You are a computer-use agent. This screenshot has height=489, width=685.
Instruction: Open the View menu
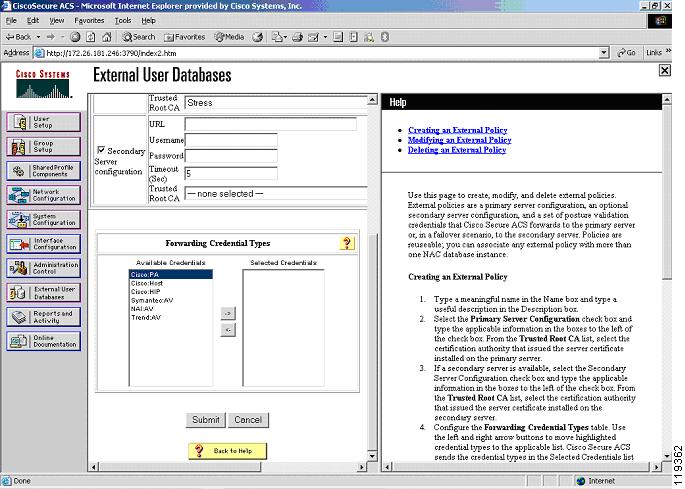point(57,21)
